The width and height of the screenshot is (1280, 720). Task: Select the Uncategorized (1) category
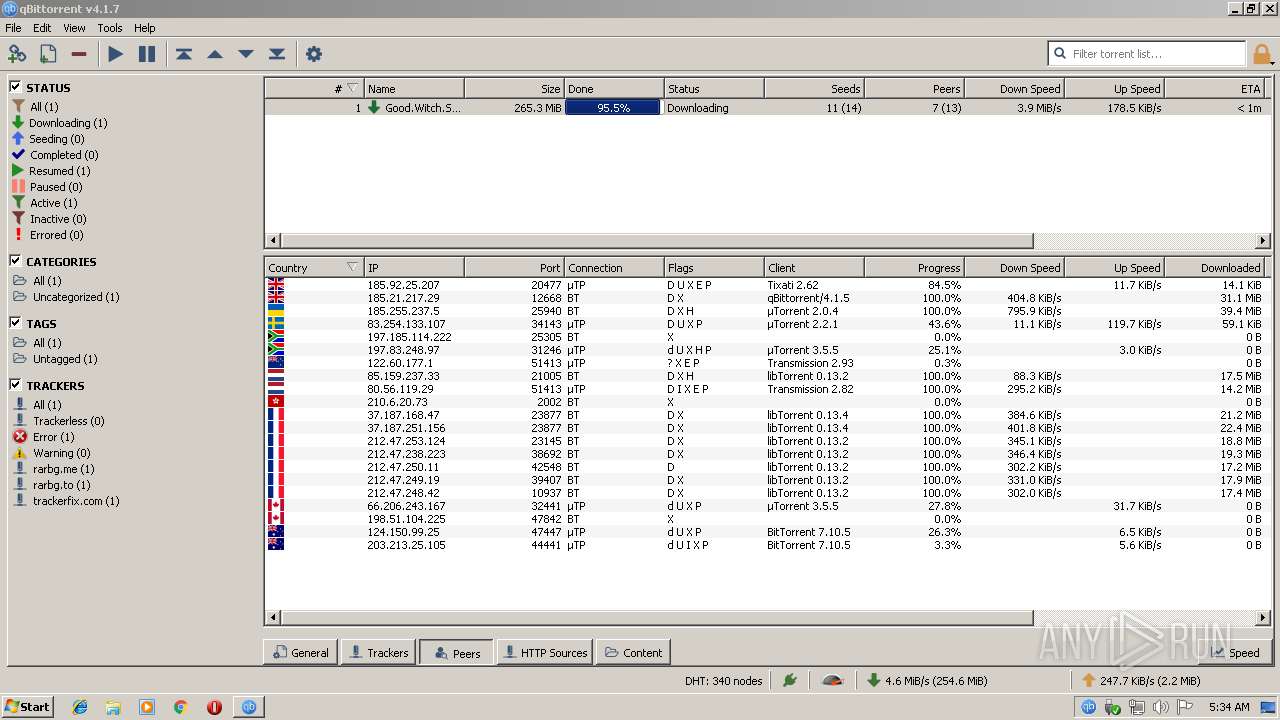tap(65, 297)
